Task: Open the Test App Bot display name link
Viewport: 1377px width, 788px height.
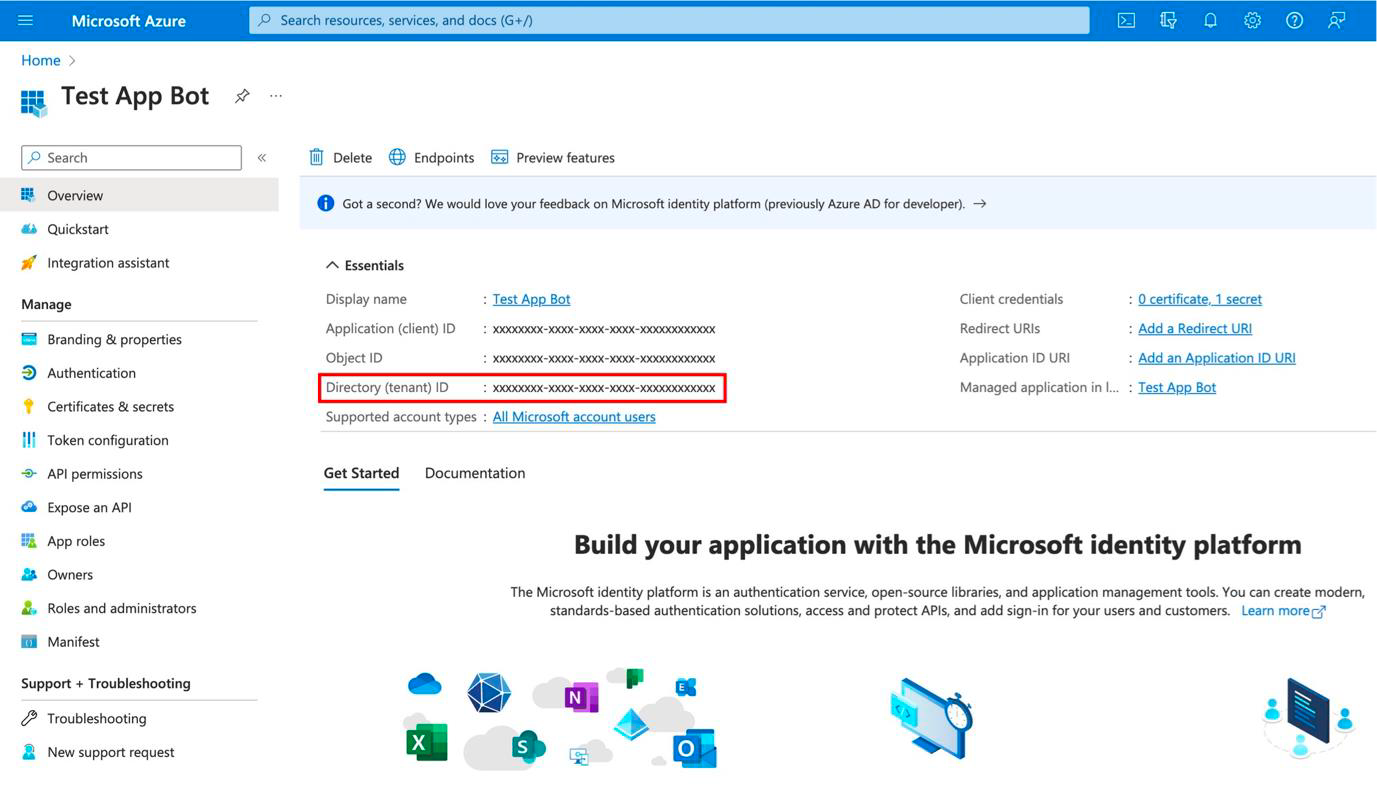Action: [531, 299]
